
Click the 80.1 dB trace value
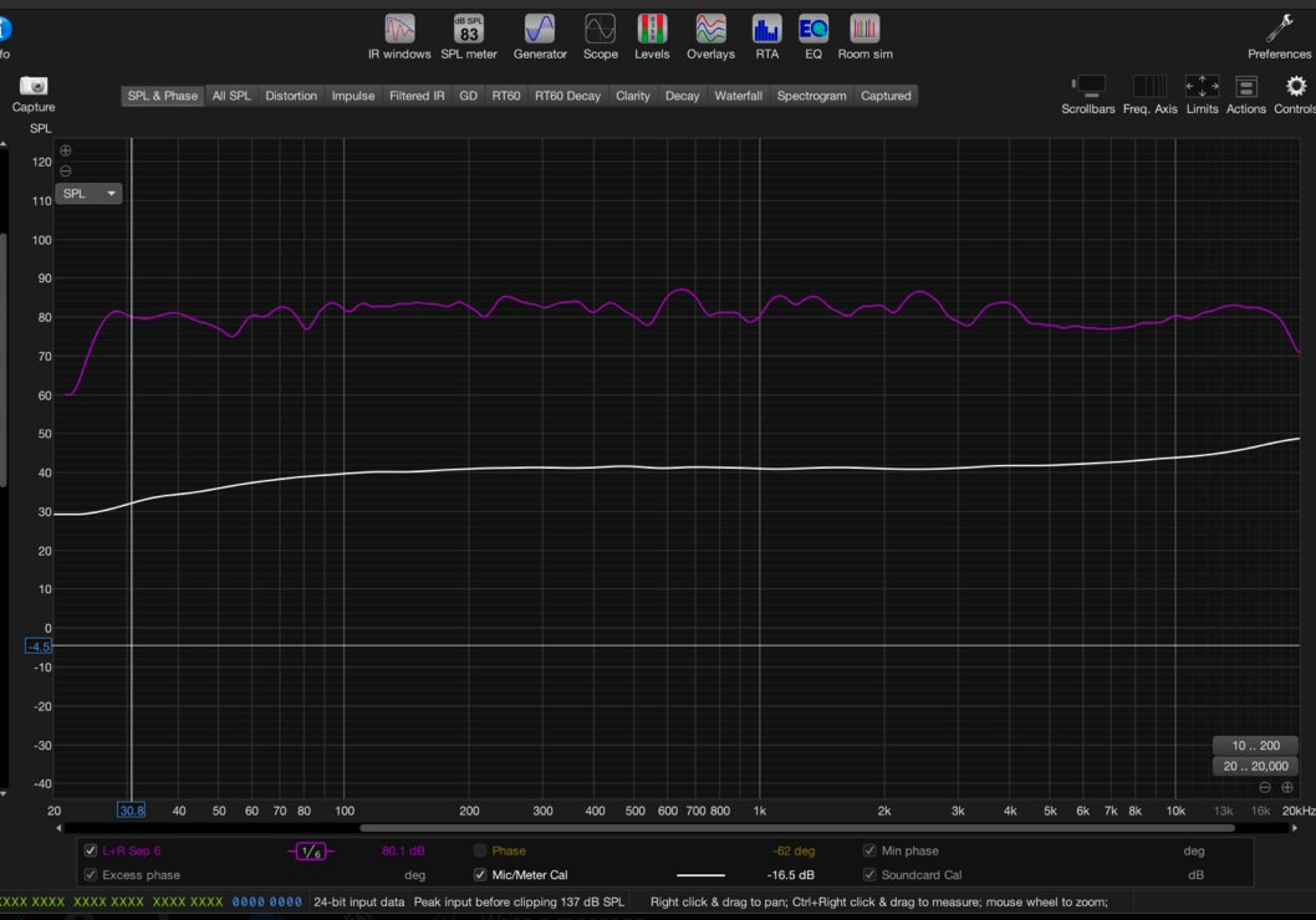tap(403, 850)
